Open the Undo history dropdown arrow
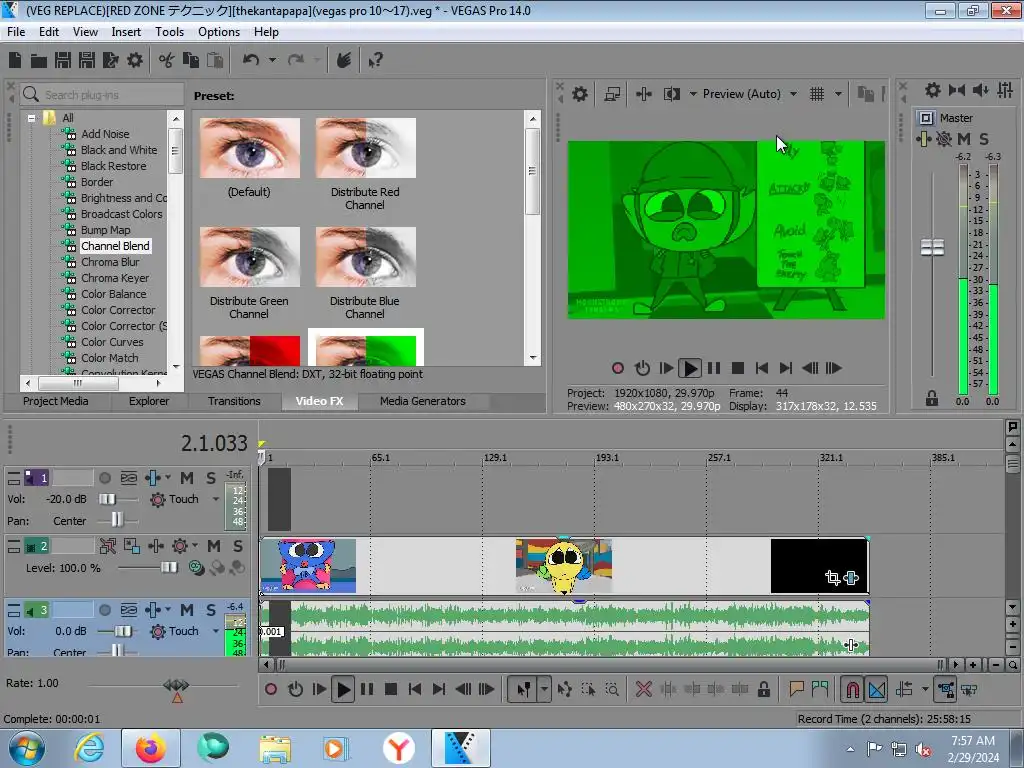The height and width of the screenshot is (768, 1024). point(272,61)
